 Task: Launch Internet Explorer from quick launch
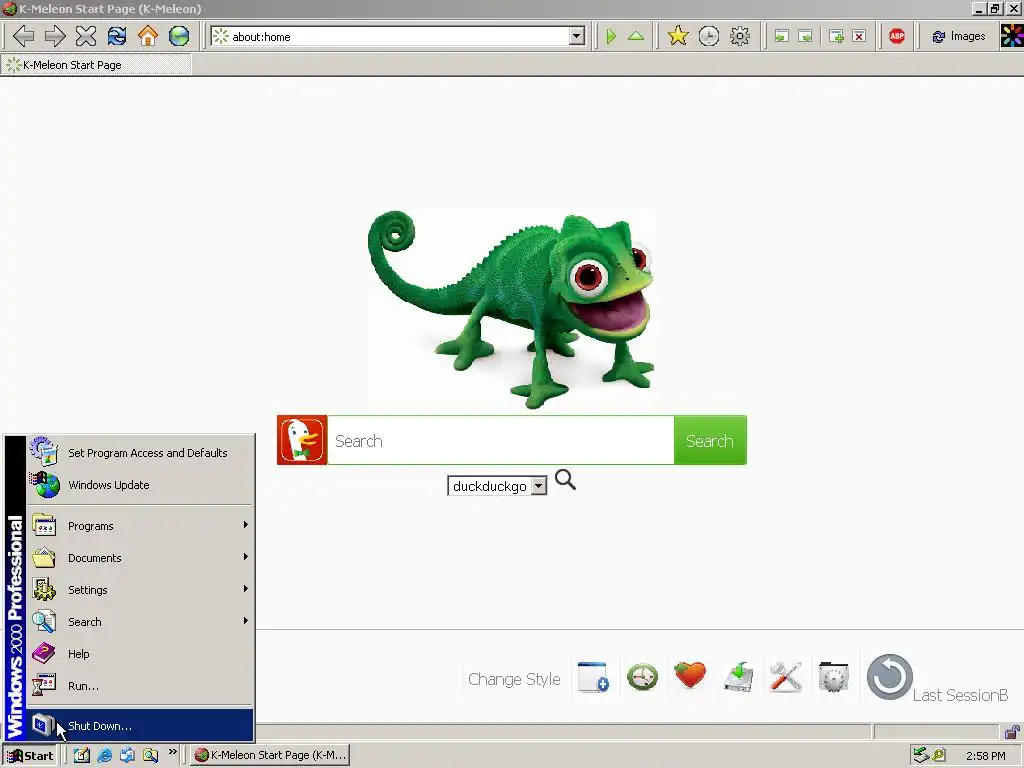click(x=104, y=755)
